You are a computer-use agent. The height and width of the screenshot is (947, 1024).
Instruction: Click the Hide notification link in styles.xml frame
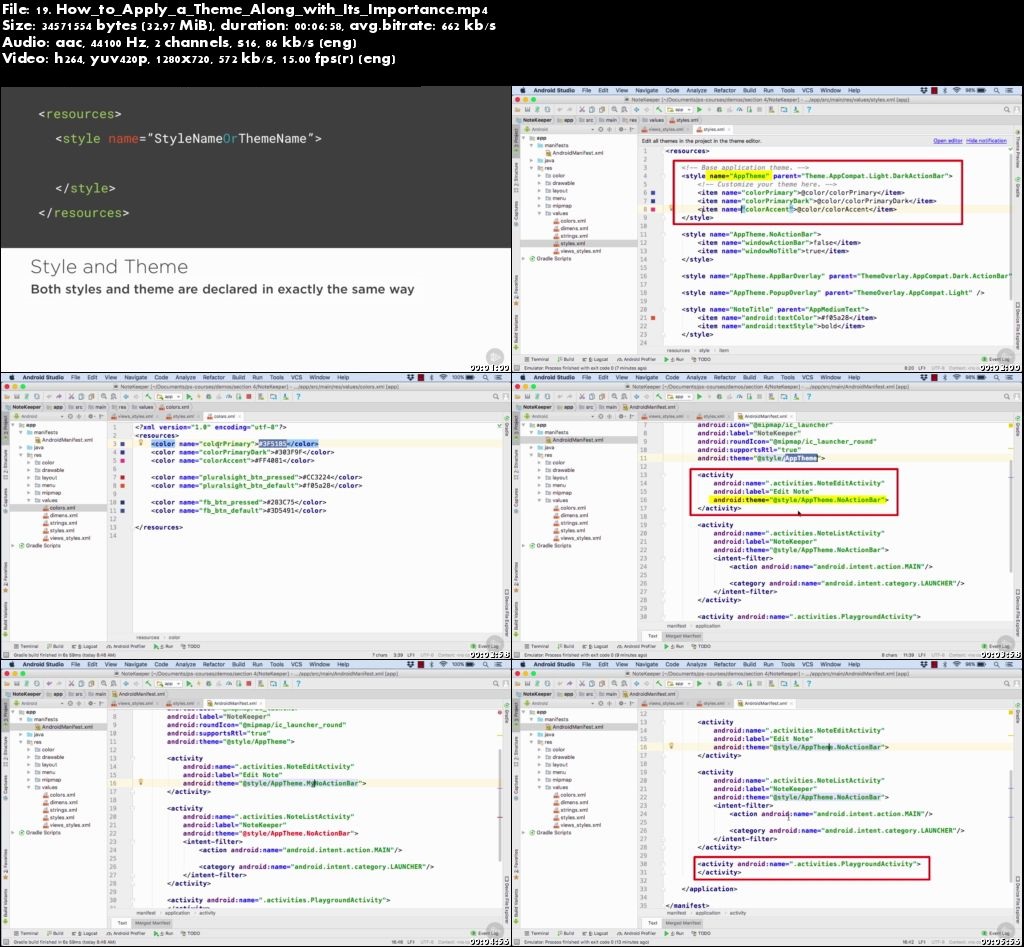(987, 140)
